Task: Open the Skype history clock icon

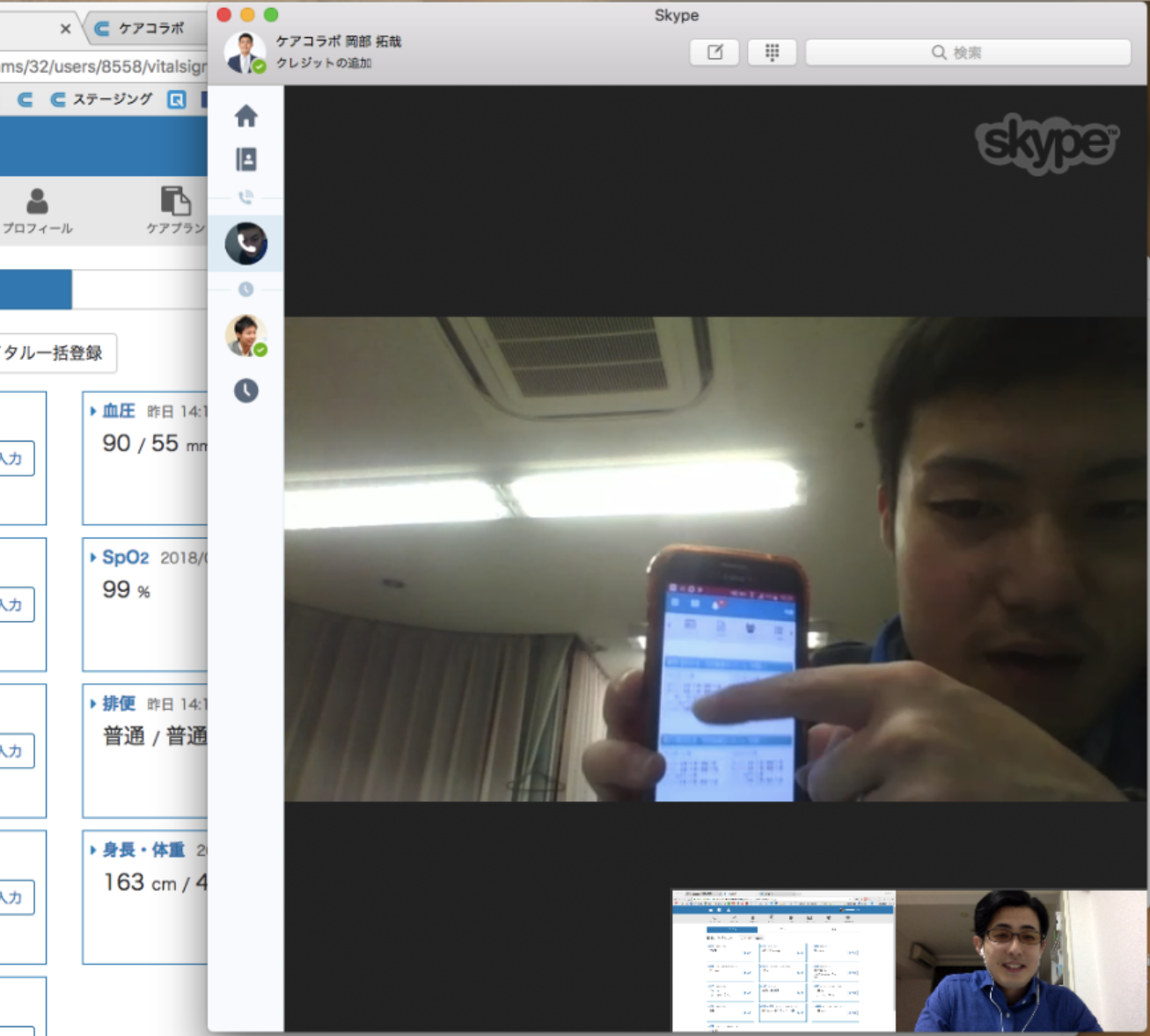Action: click(x=246, y=390)
